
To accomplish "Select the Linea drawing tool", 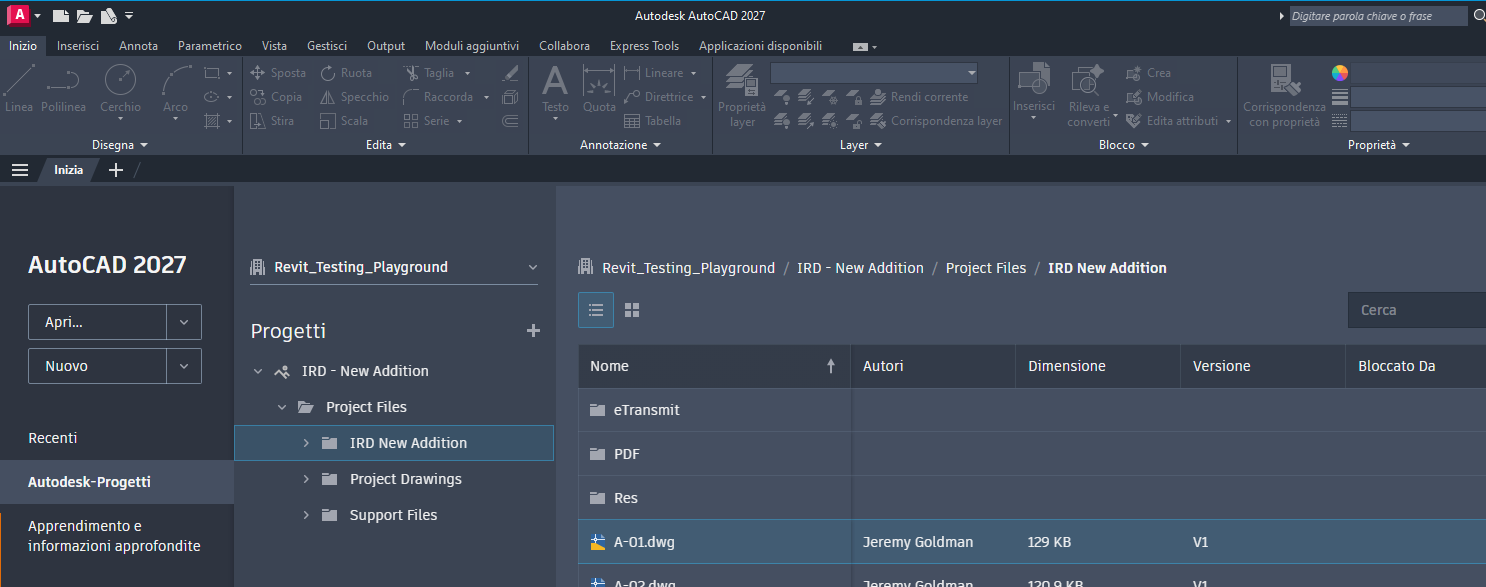I will [19, 88].
